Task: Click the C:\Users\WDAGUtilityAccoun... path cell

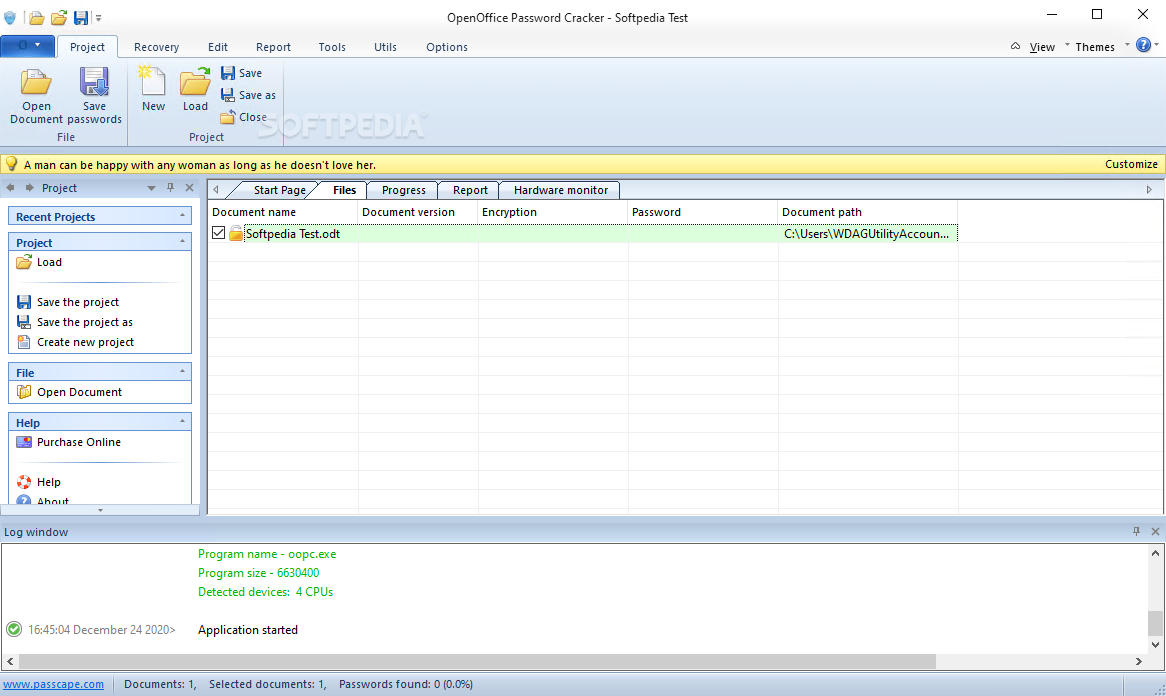Action: [x=867, y=233]
